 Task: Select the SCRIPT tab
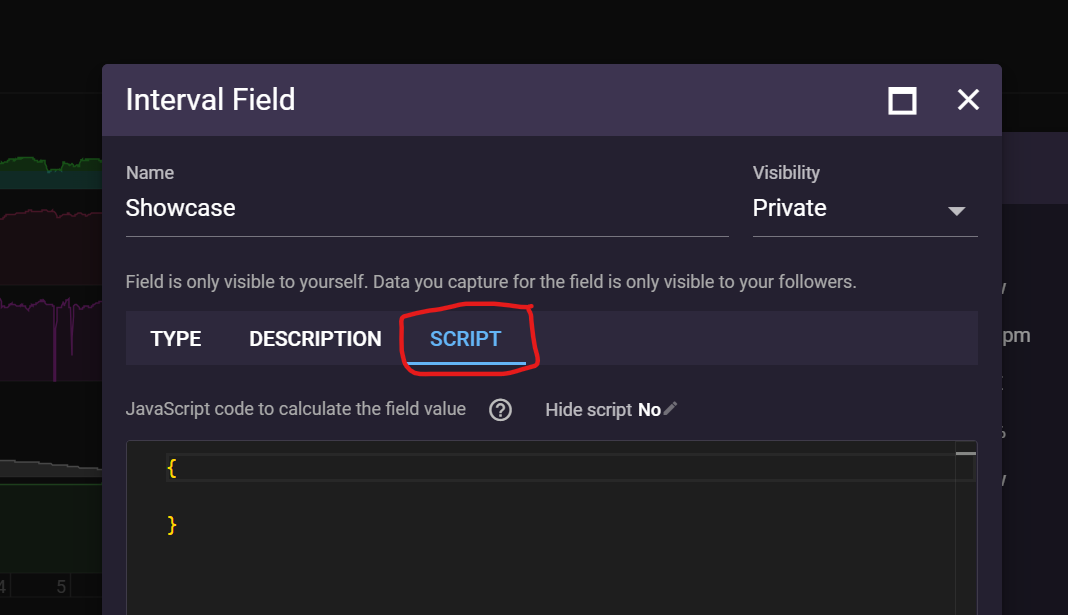click(x=466, y=338)
